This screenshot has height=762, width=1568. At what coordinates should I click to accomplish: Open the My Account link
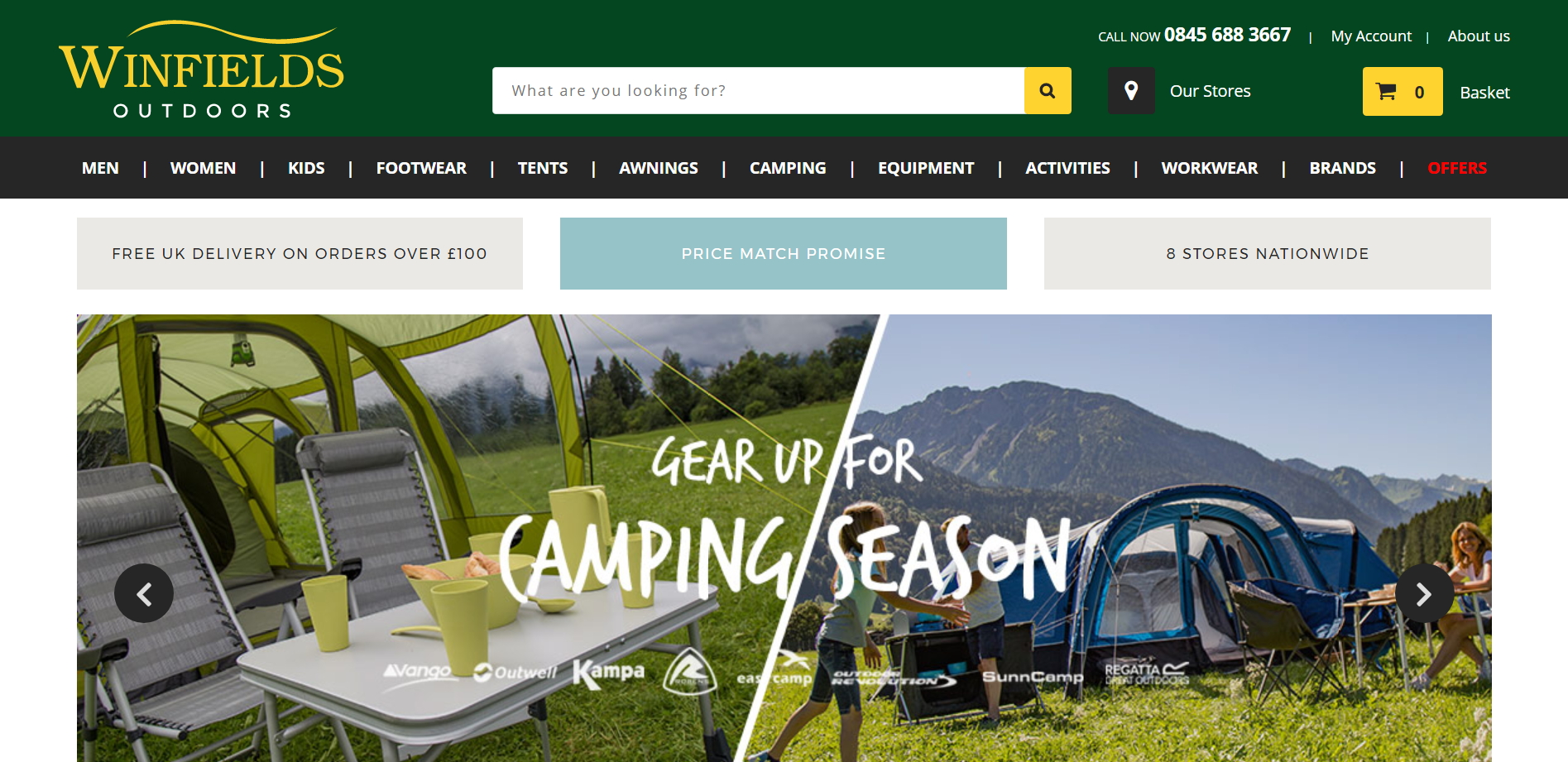pos(1371,36)
